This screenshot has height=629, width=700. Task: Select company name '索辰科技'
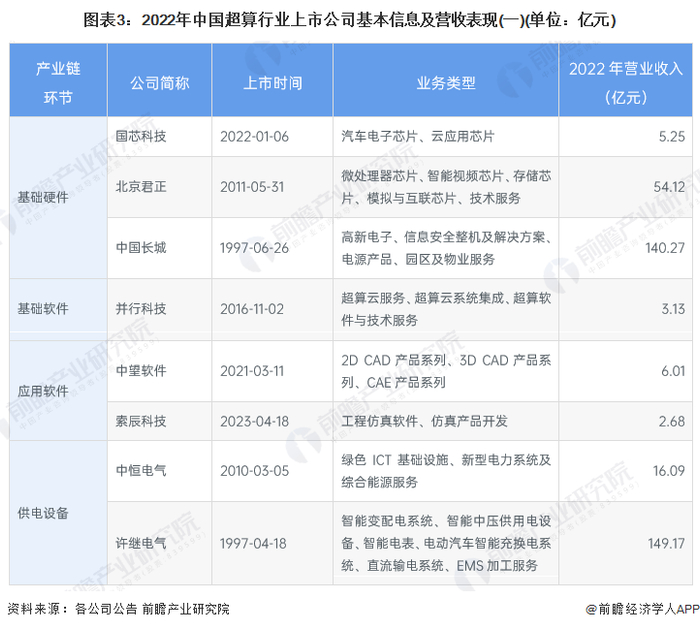(141, 421)
